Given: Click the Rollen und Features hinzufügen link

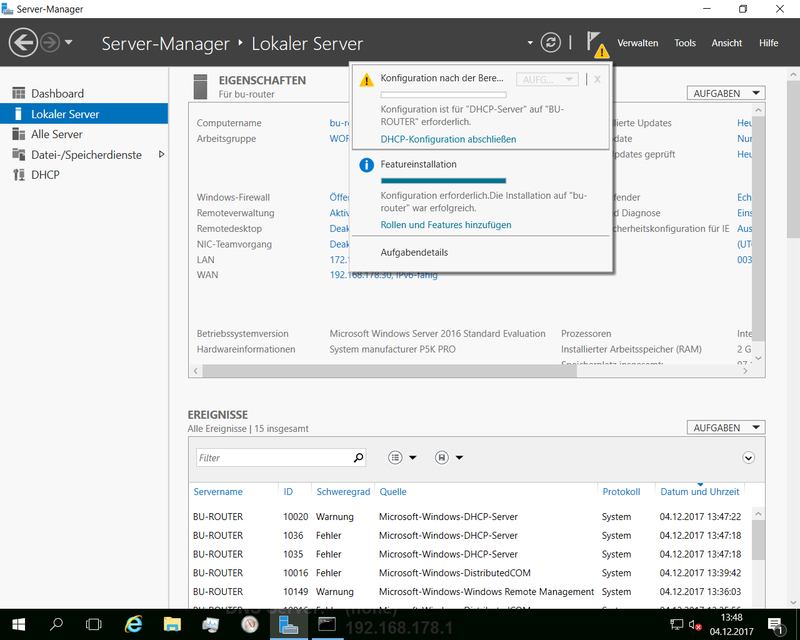Looking at the screenshot, I should point(445,225).
